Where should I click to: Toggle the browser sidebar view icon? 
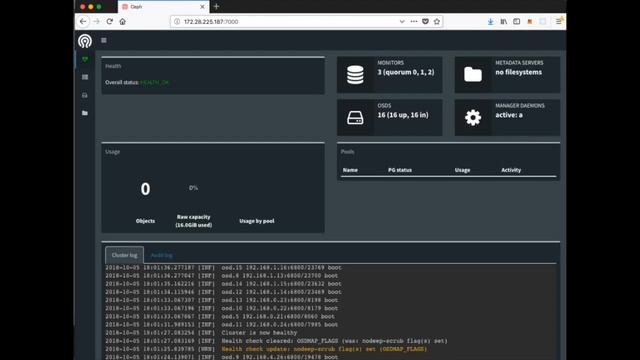[517, 21]
